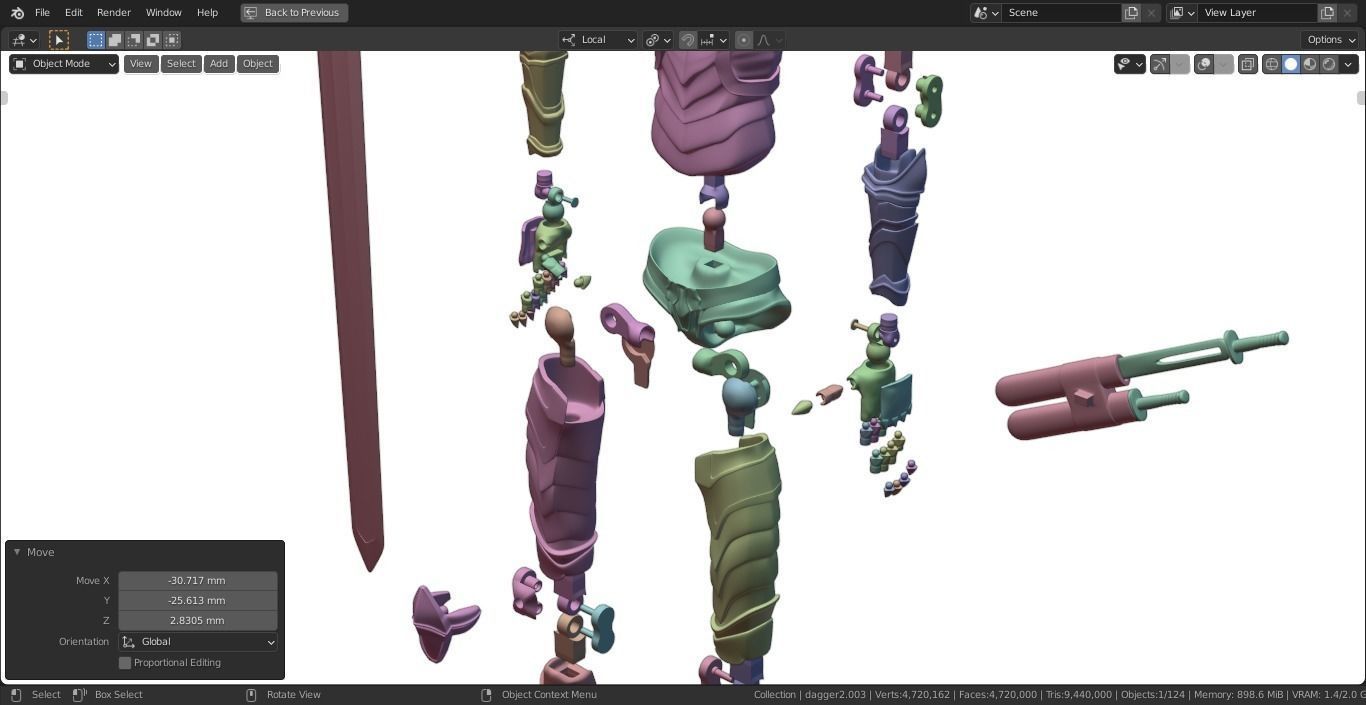Open the overlays options dropdown arrow
1366x705 pixels.
[x=1224, y=64]
